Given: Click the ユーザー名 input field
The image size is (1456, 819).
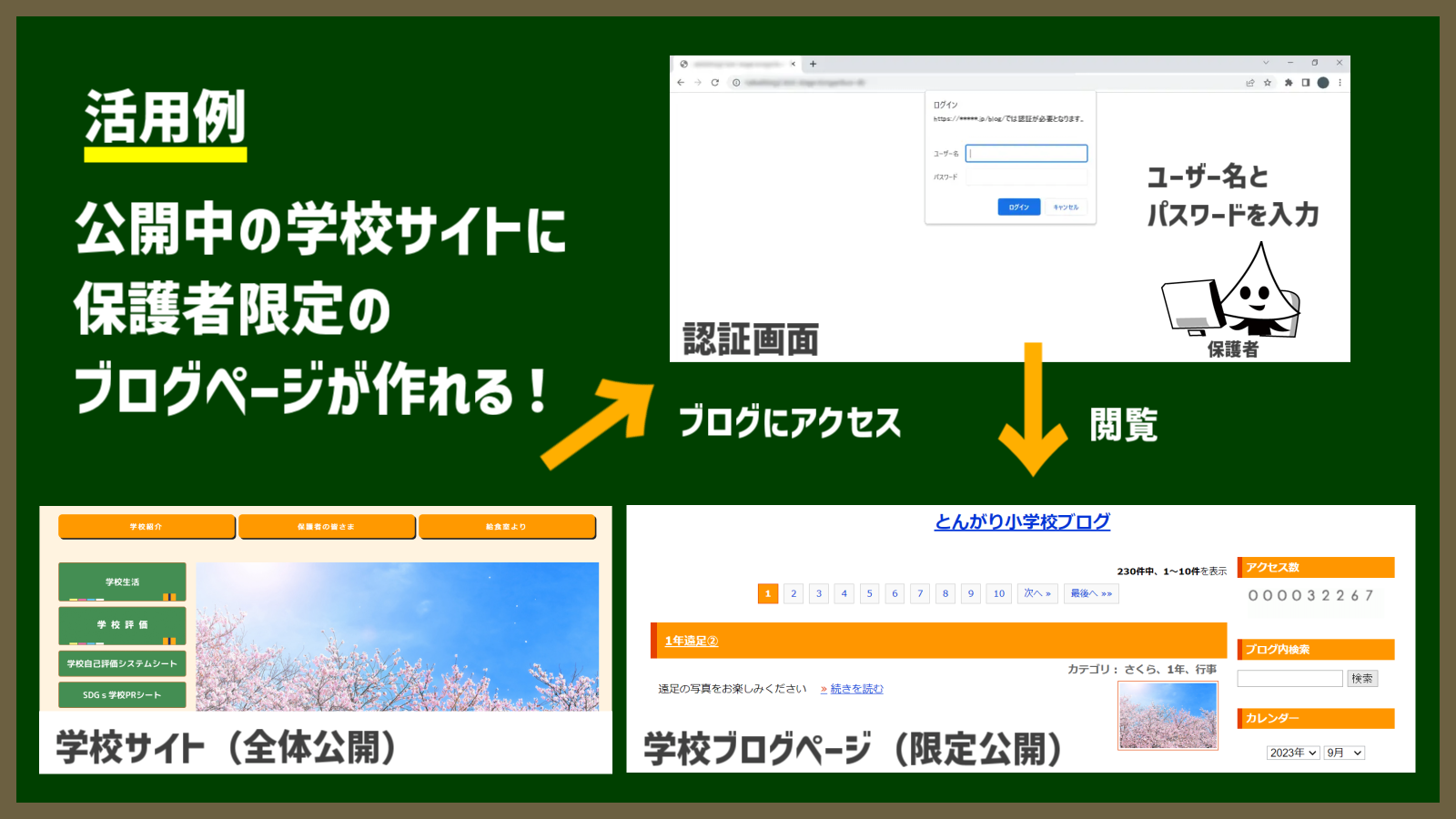Looking at the screenshot, I should [1026, 153].
